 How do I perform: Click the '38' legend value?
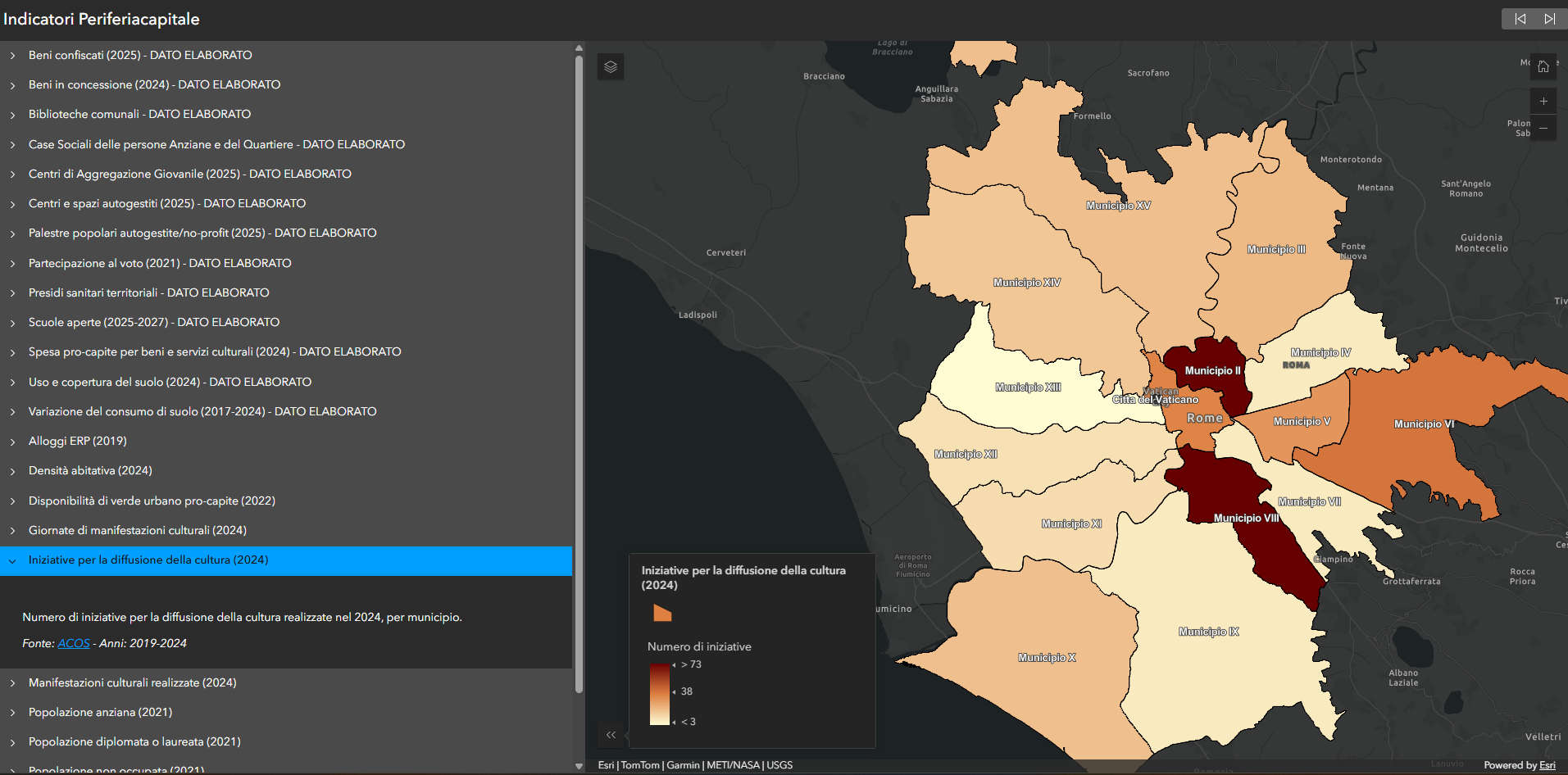point(687,691)
